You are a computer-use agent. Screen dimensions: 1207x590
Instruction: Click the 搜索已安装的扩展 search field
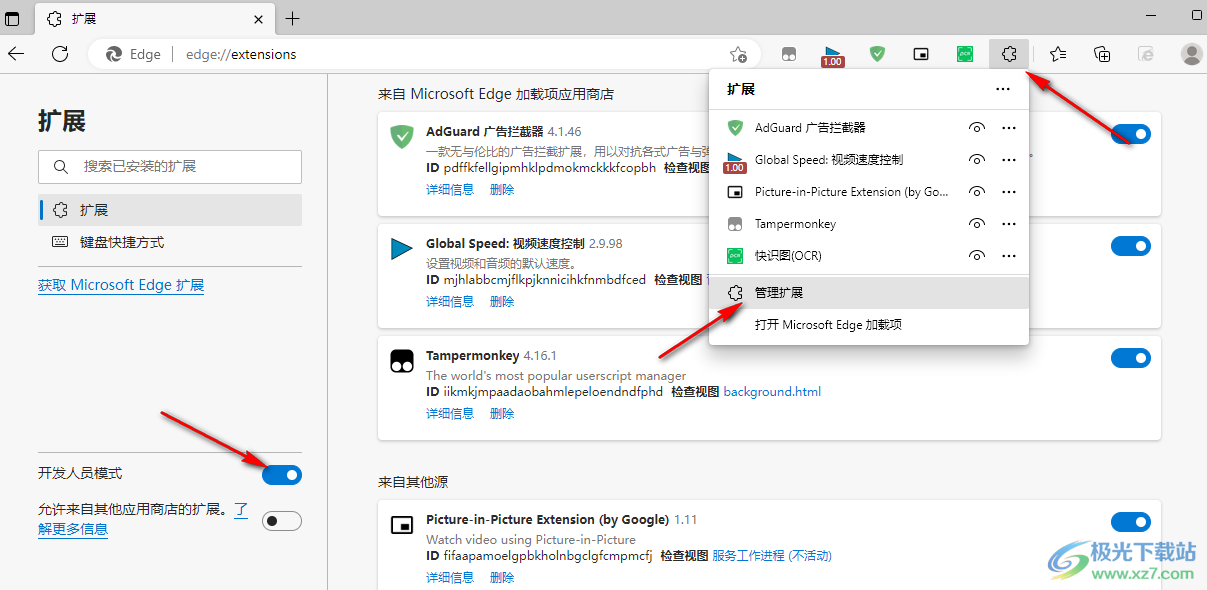(170, 167)
